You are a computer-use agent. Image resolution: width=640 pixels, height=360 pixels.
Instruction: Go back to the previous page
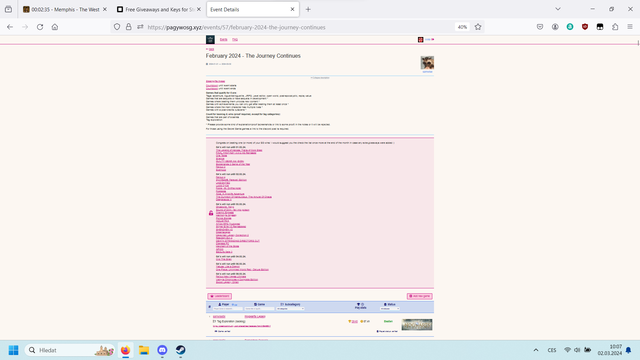point(10,27)
